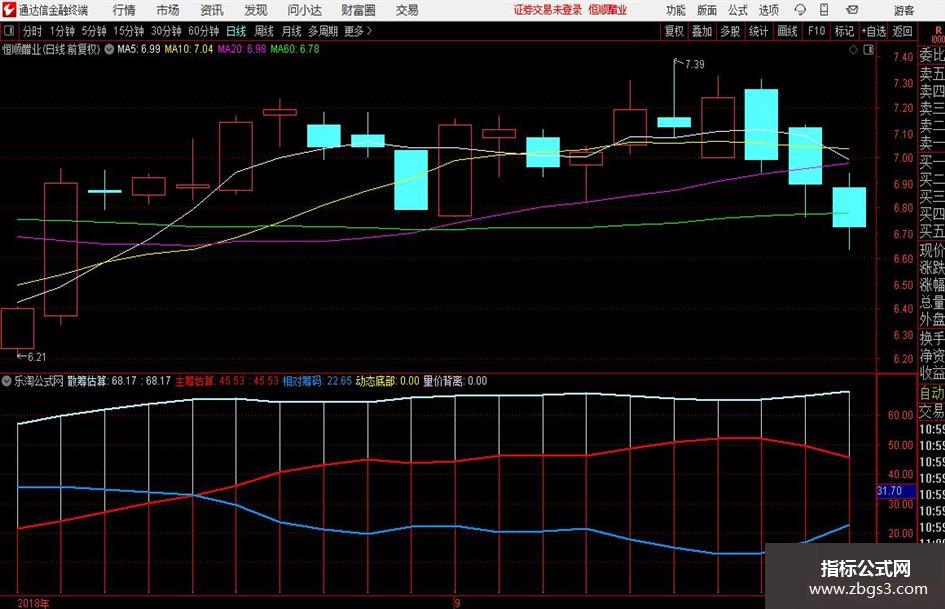
Task: Select the 日线 daily period tab
Action: click(x=236, y=31)
